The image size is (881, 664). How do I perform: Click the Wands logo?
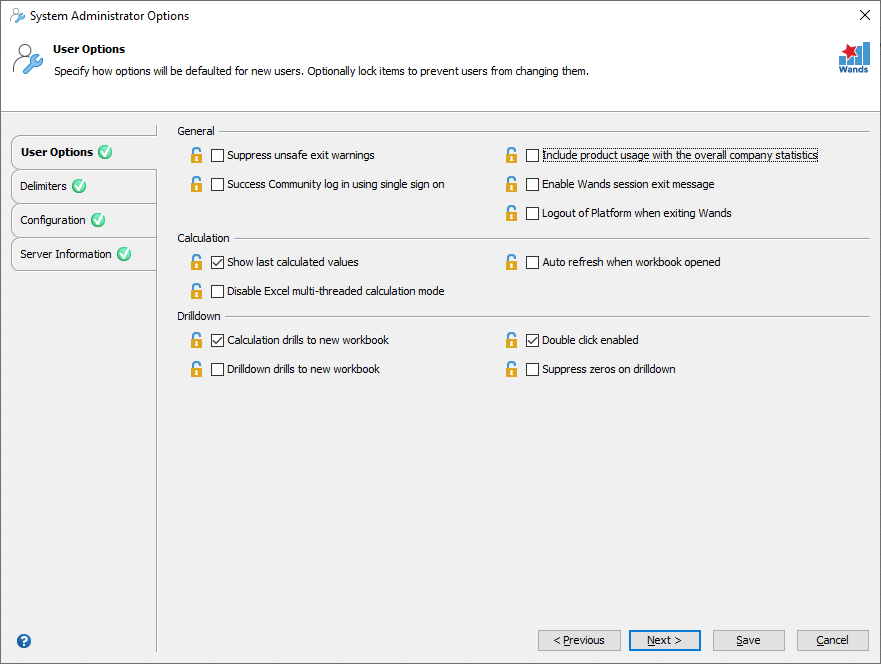(853, 58)
